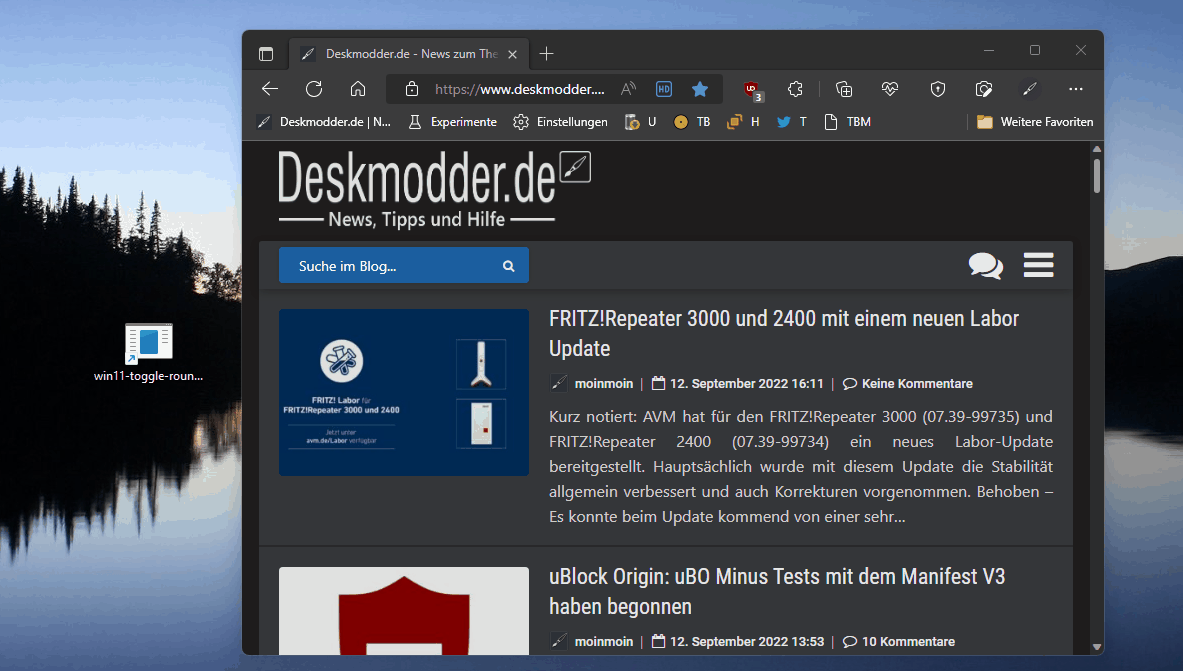Open browser performance heartbeat icon

(x=890, y=89)
